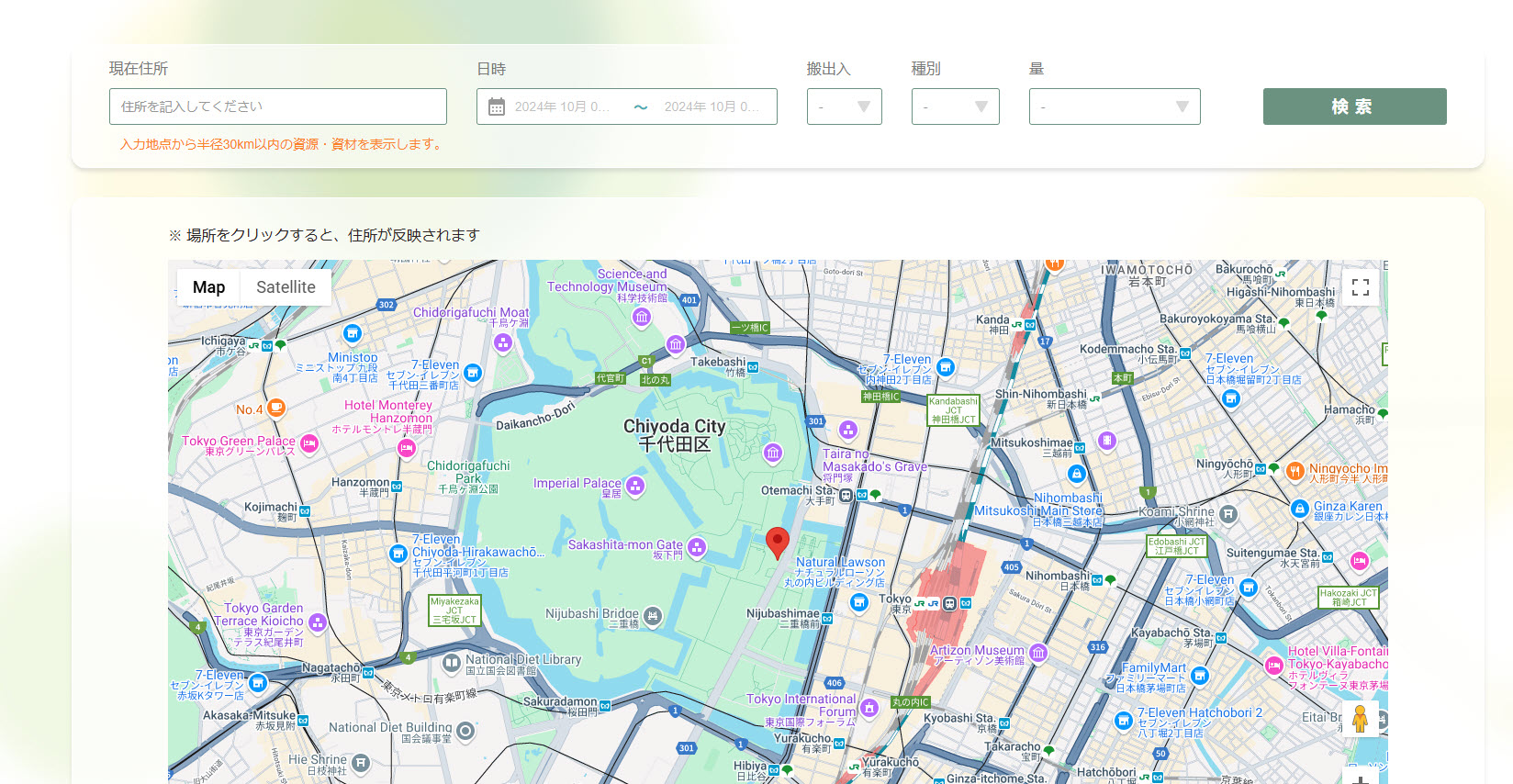Click the calendar icon in date field
Viewport: 1513px width, 784px height.
coord(497,107)
